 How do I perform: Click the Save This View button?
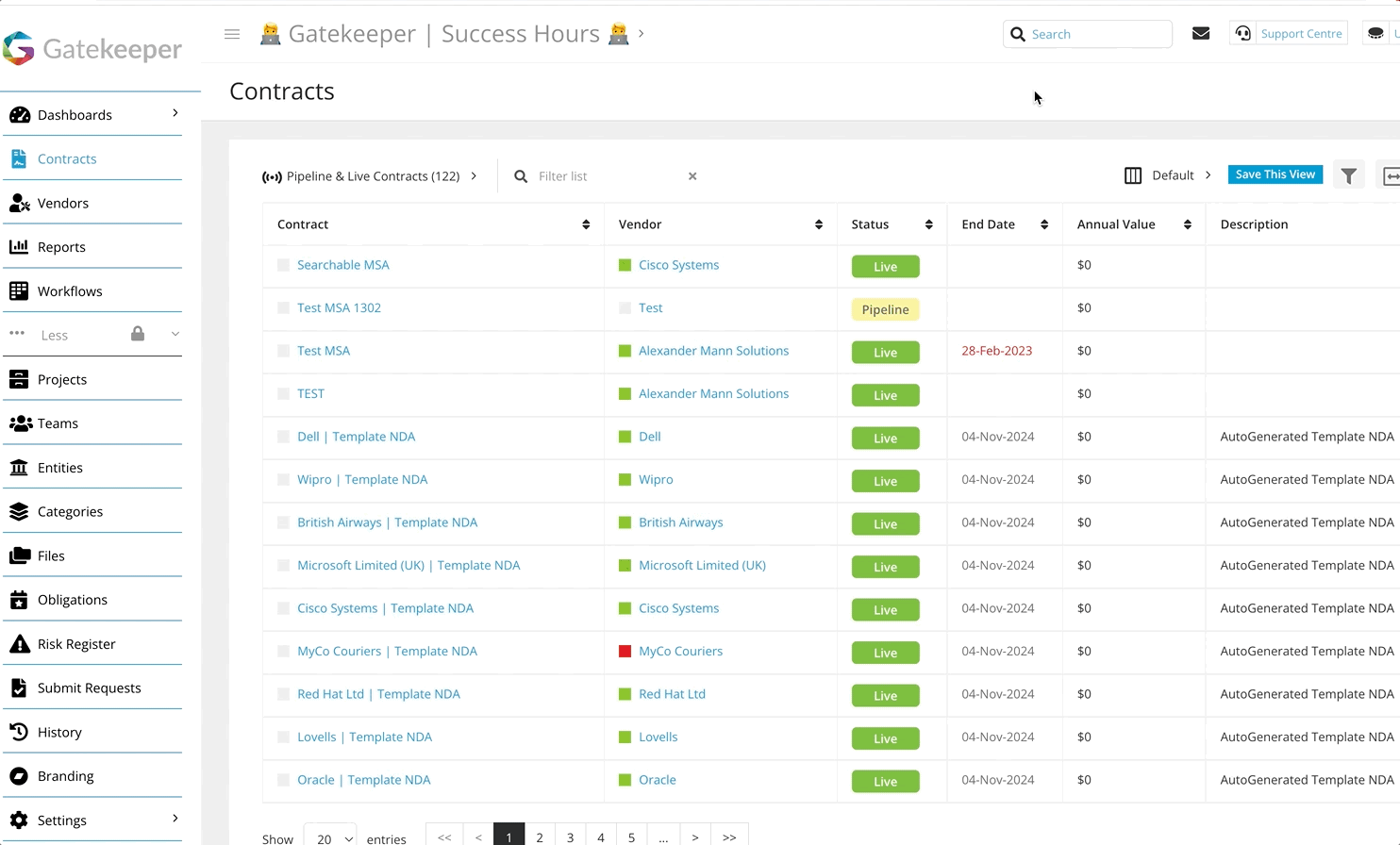(1275, 174)
